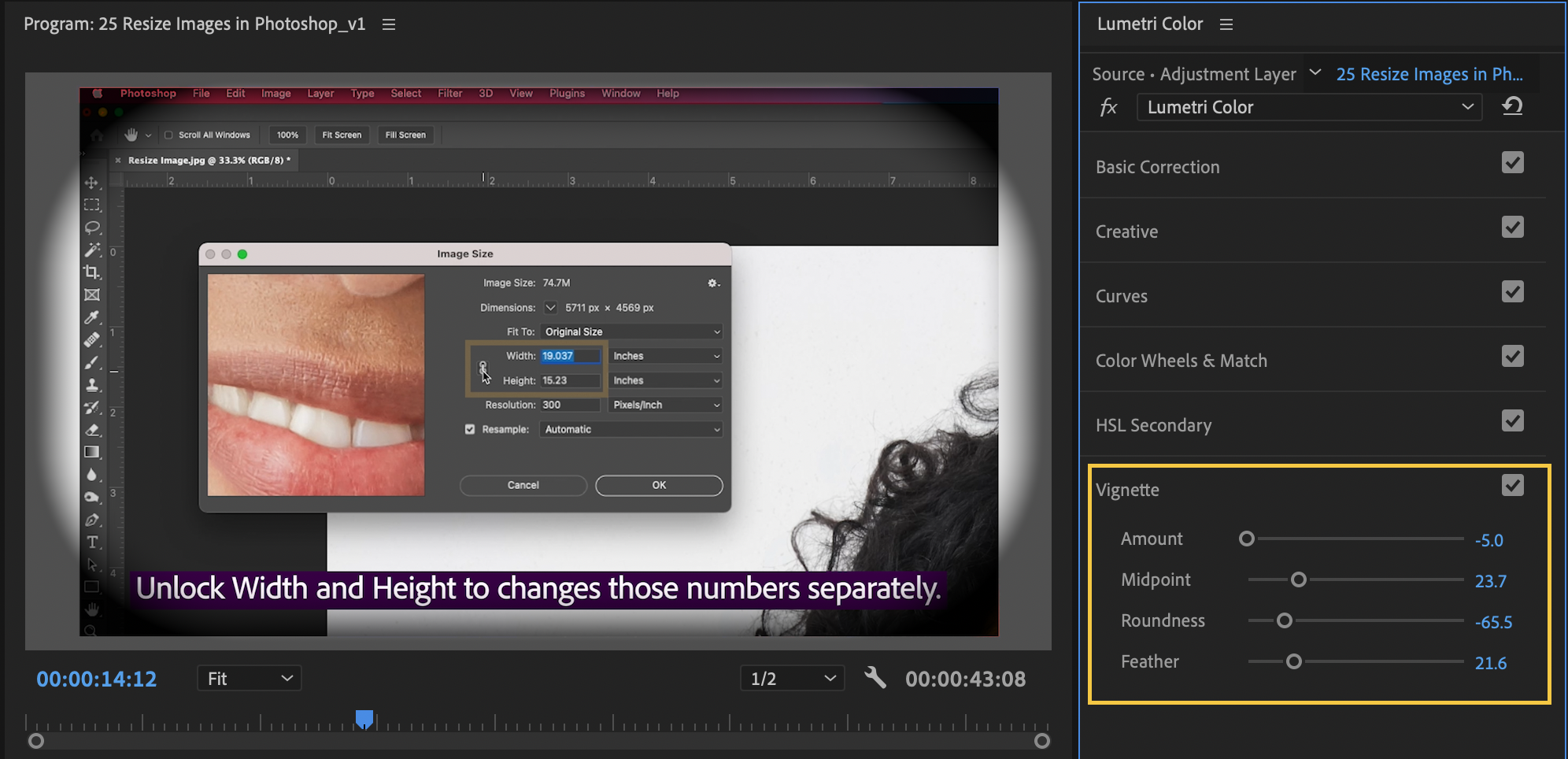Toggle the Vignette checkbox off
Image resolution: width=1568 pixels, height=759 pixels.
(1512, 486)
